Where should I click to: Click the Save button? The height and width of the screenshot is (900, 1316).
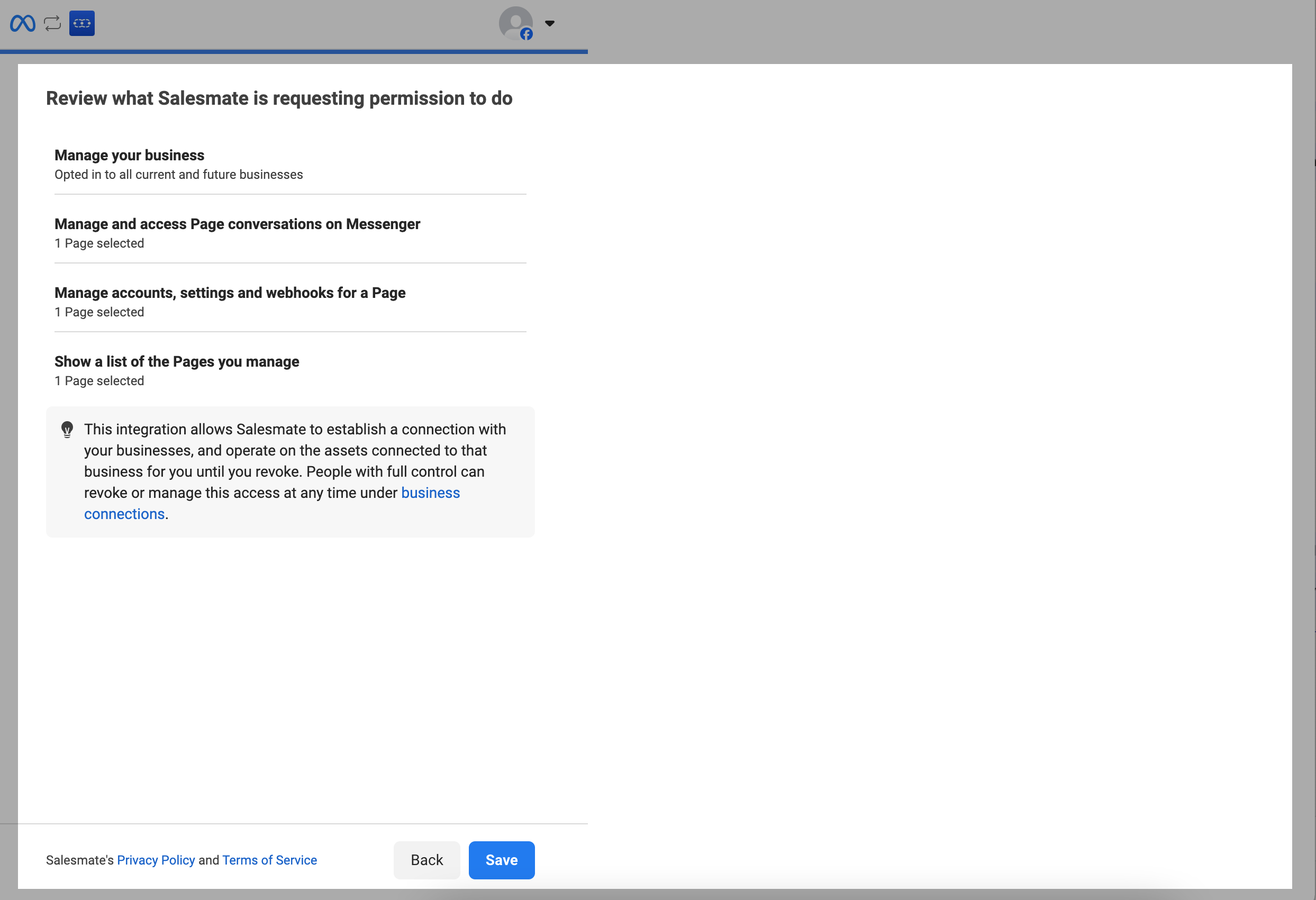click(501, 860)
